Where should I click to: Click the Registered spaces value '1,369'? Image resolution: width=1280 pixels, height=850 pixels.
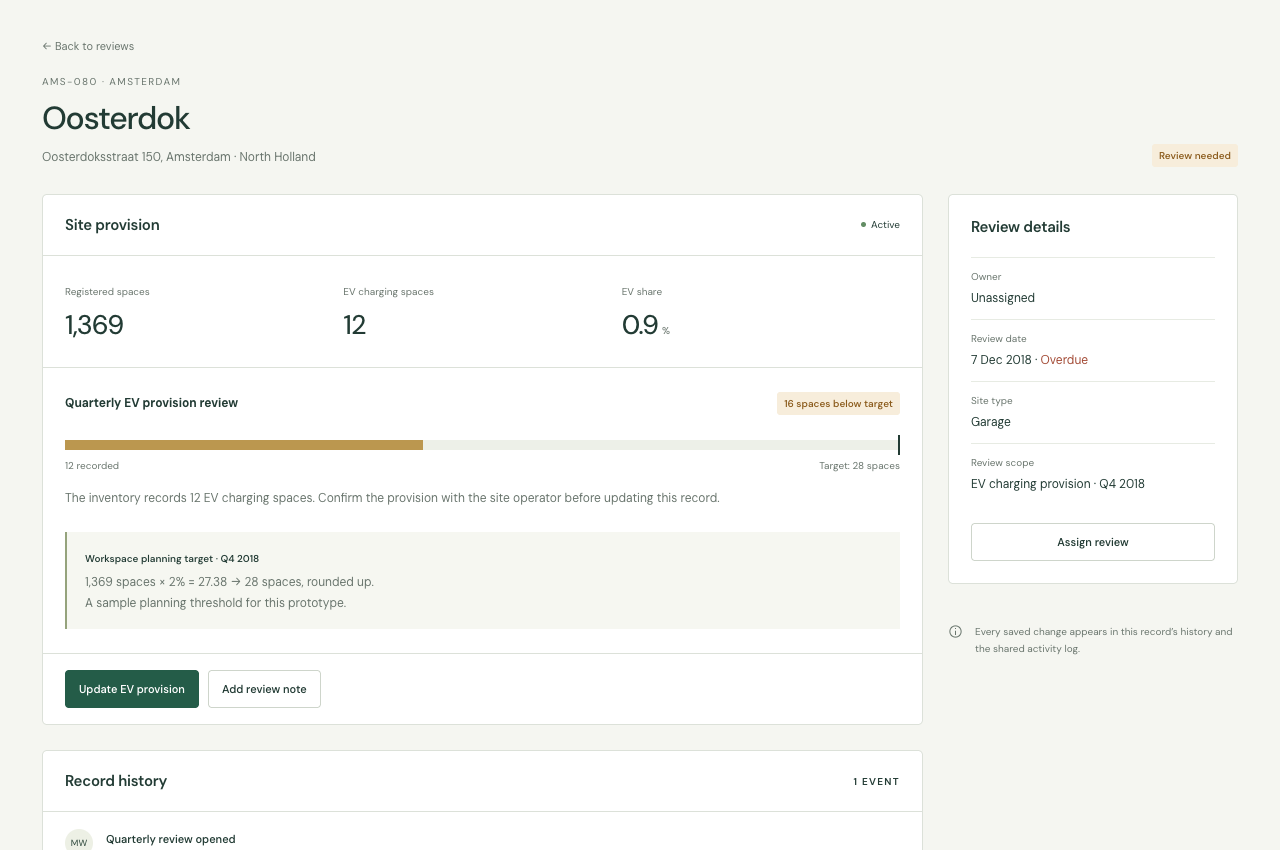tap(94, 325)
